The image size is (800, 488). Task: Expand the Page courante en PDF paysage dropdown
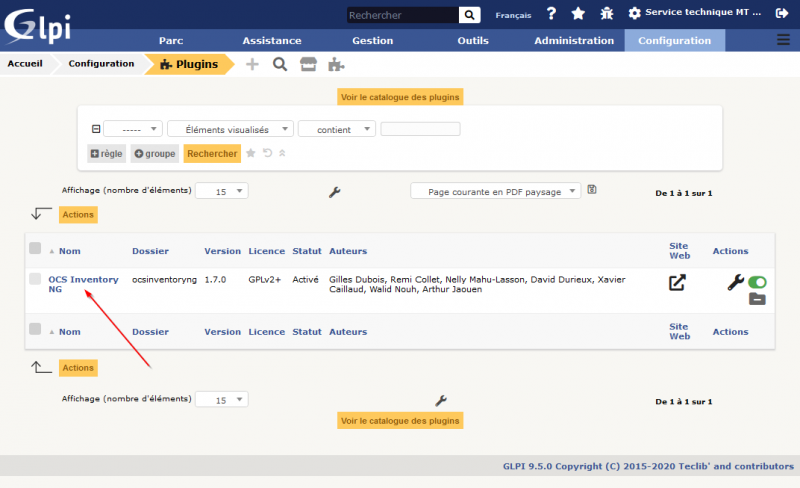[x=495, y=190]
